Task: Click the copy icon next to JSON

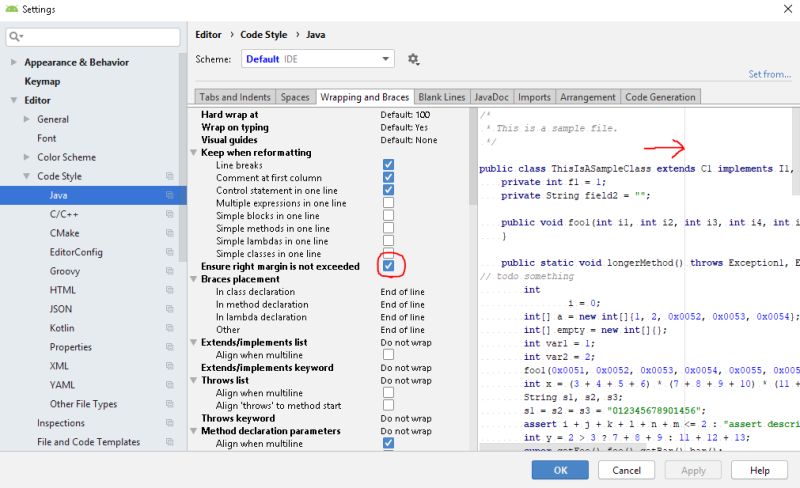Action: pyautogui.click(x=169, y=309)
